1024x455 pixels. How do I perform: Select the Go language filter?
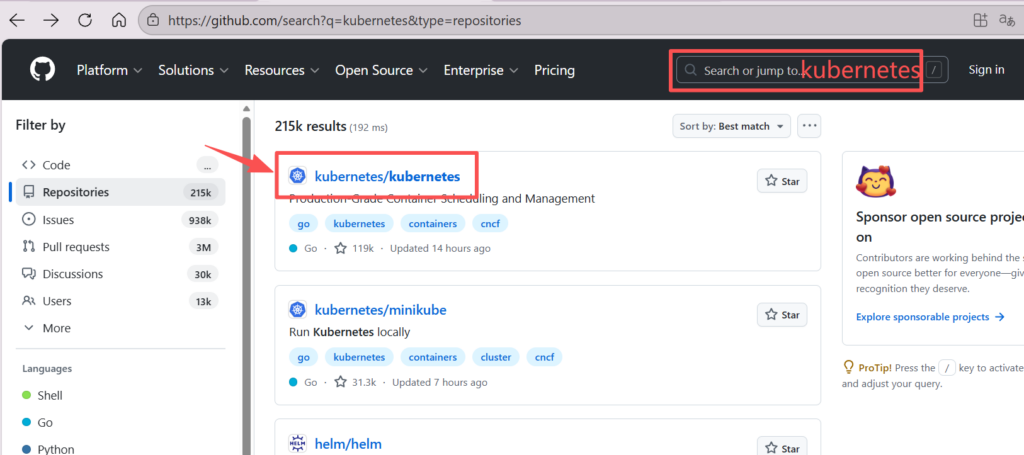click(x=45, y=423)
